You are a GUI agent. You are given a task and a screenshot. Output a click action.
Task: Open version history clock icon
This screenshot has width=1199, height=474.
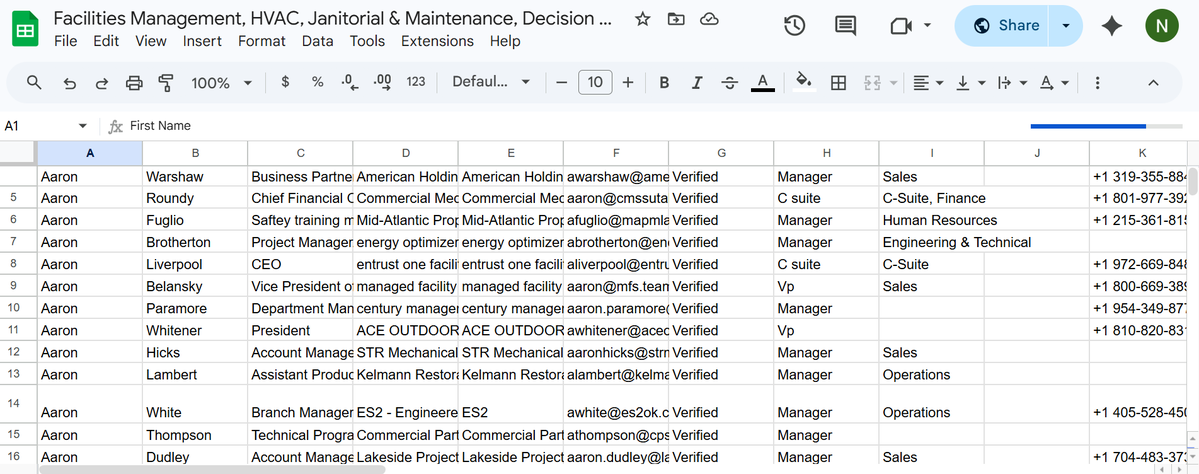(x=794, y=26)
